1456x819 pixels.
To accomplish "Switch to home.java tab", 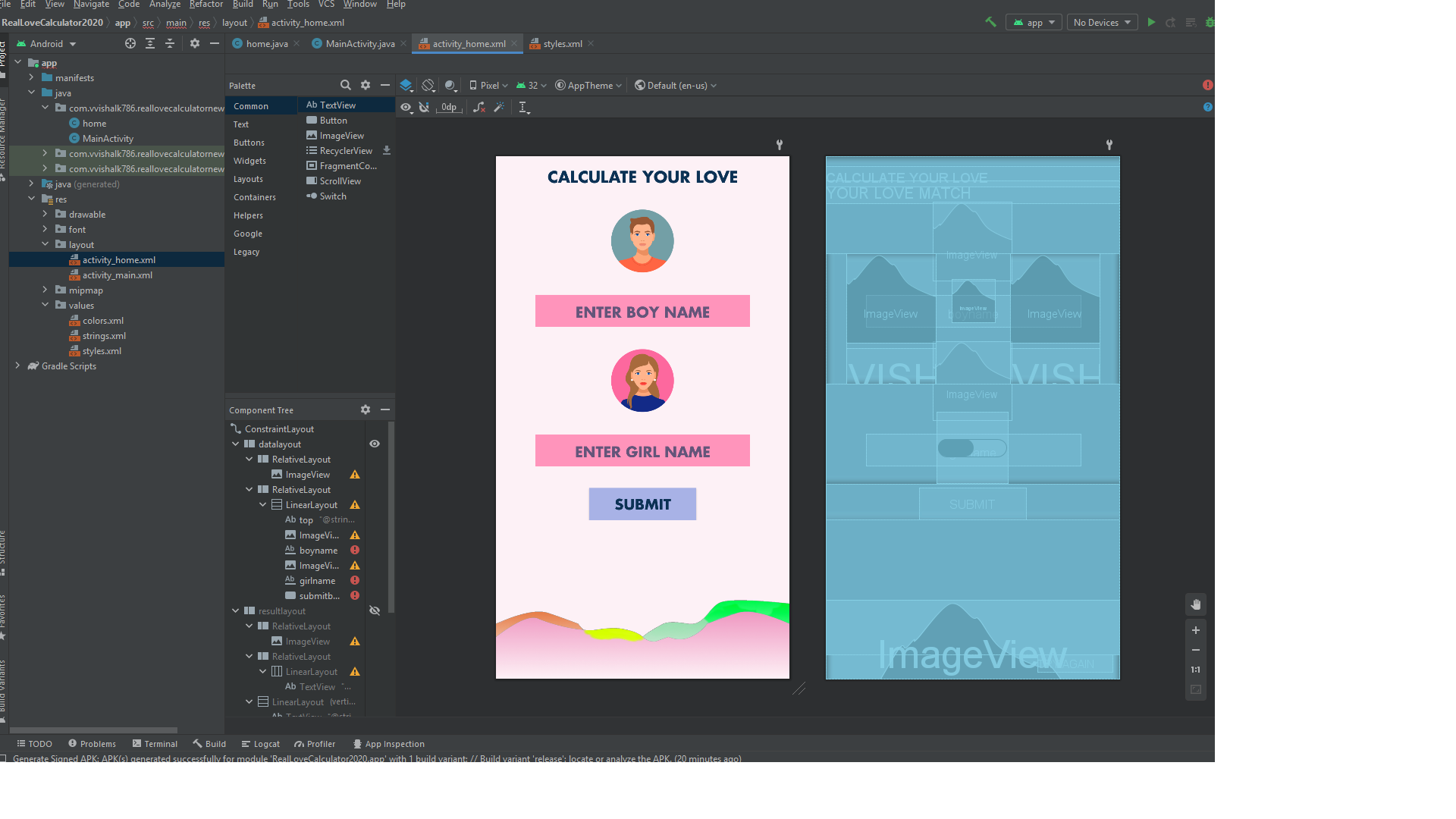I will click(x=266, y=43).
